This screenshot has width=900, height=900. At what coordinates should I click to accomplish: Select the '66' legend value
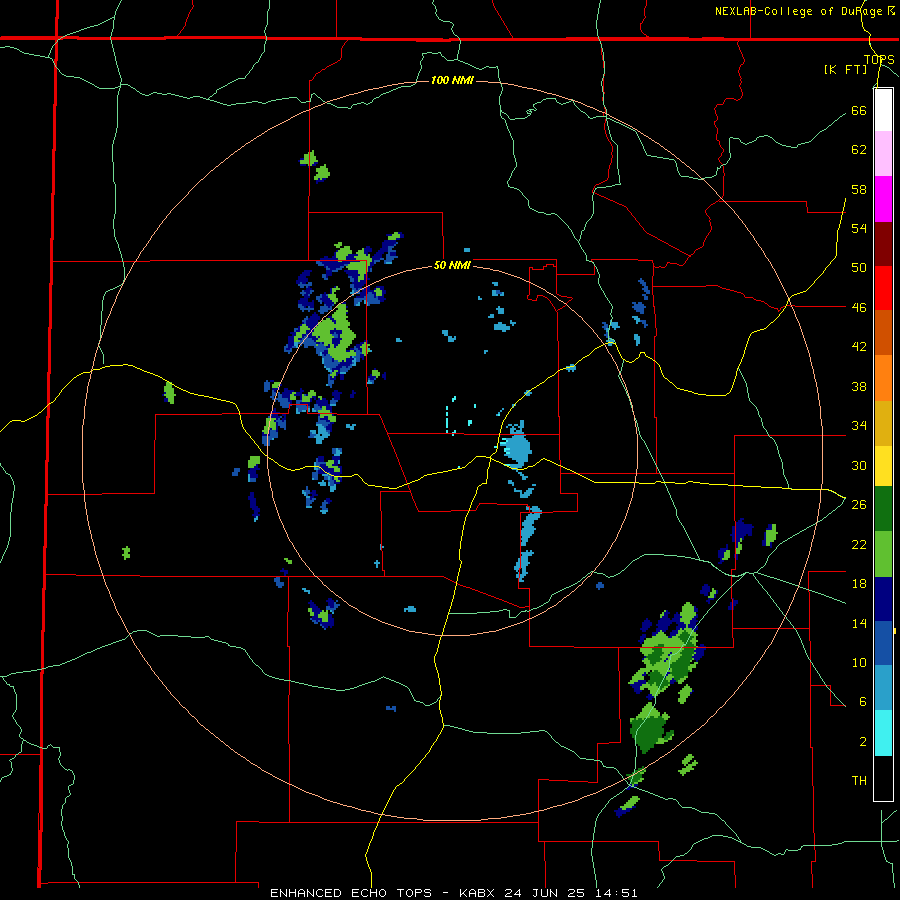point(859,110)
